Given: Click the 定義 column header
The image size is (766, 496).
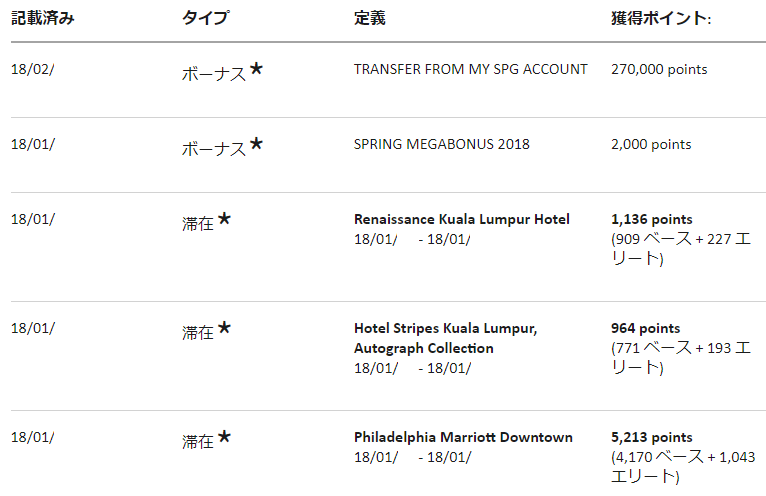Looking at the screenshot, I should 369,18.
